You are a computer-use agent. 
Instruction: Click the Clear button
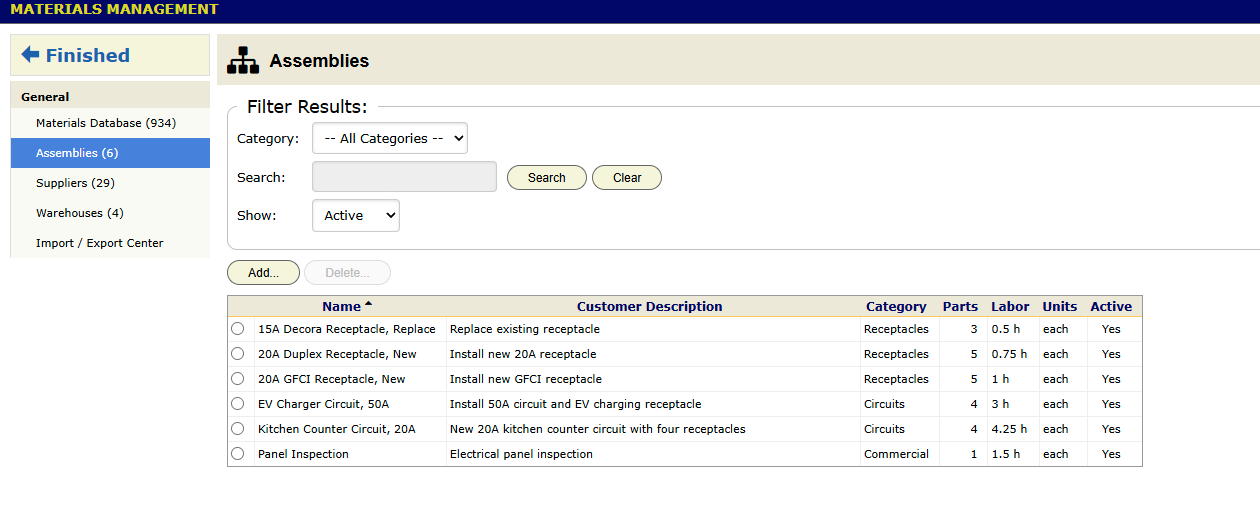[627, 178]
